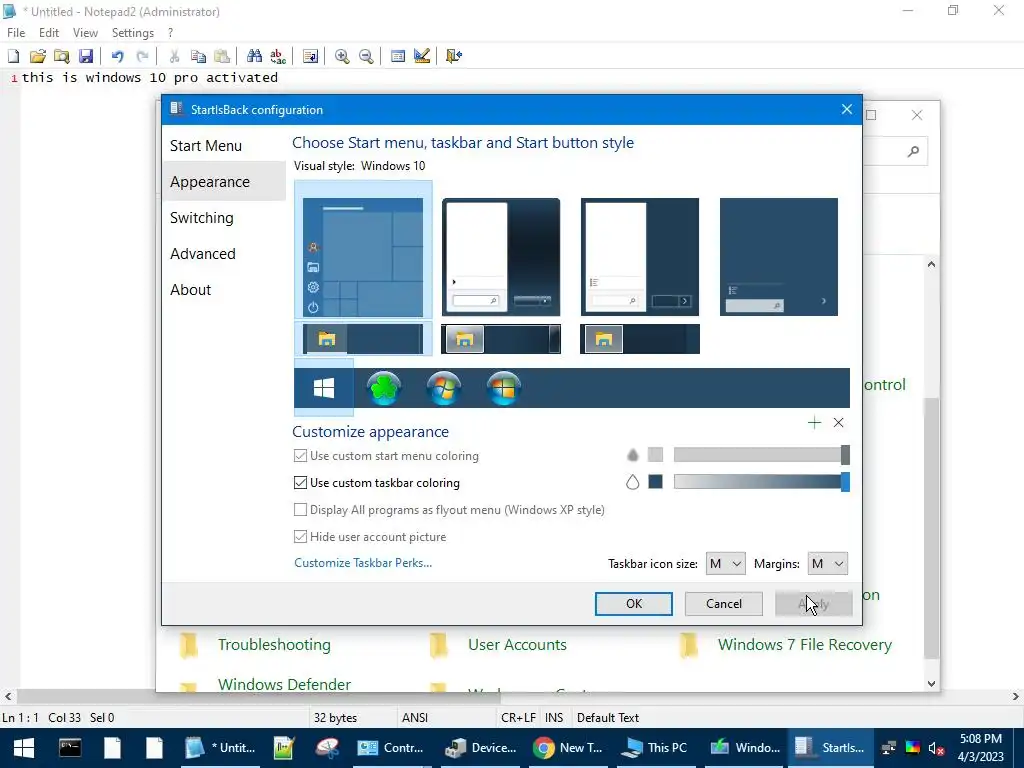Select the Windows 10 tiled start menu style thumbnail
The image size is (1024, 768).
(x=363, y=257)
